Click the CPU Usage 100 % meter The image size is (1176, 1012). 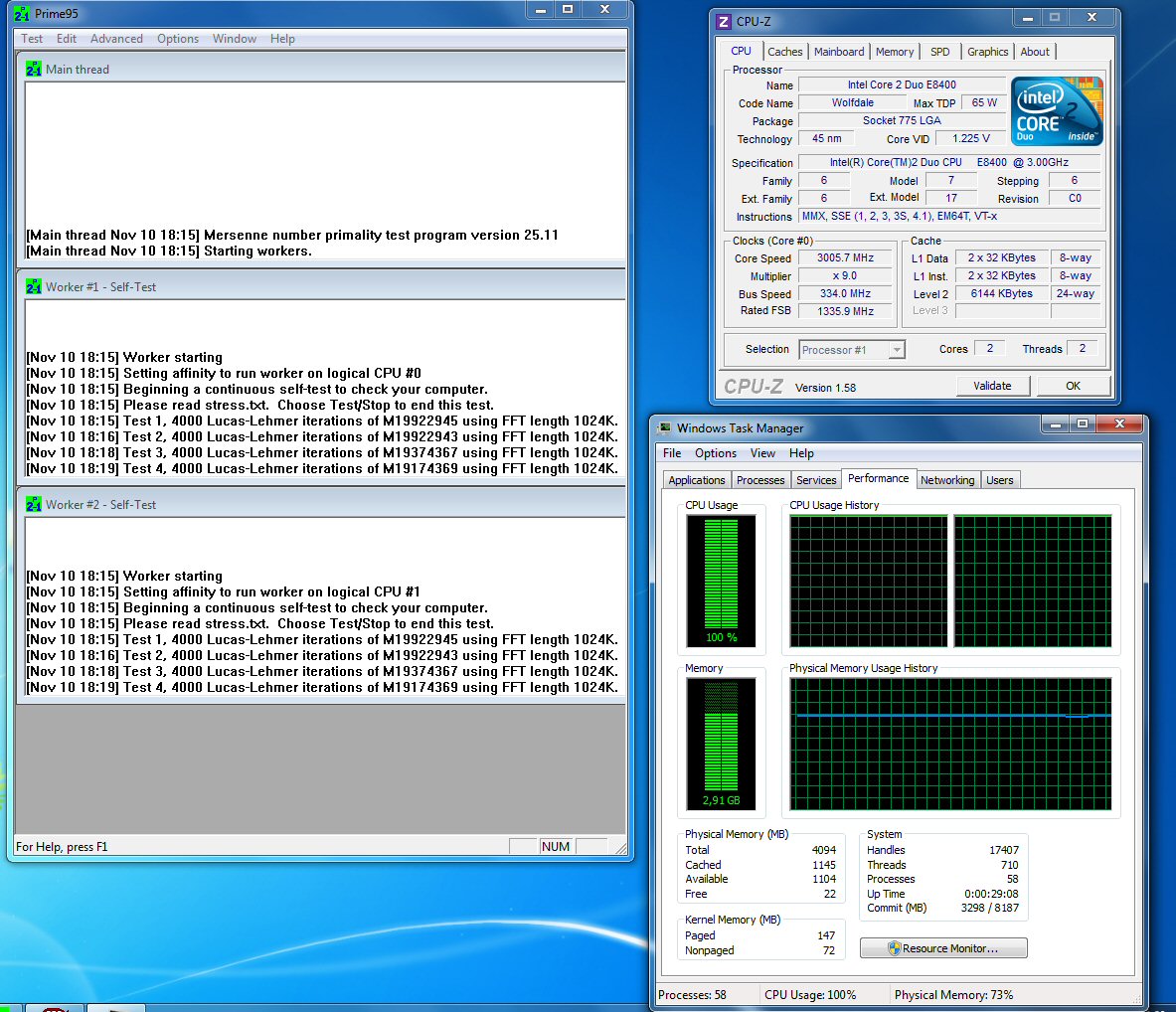[721, 581]
